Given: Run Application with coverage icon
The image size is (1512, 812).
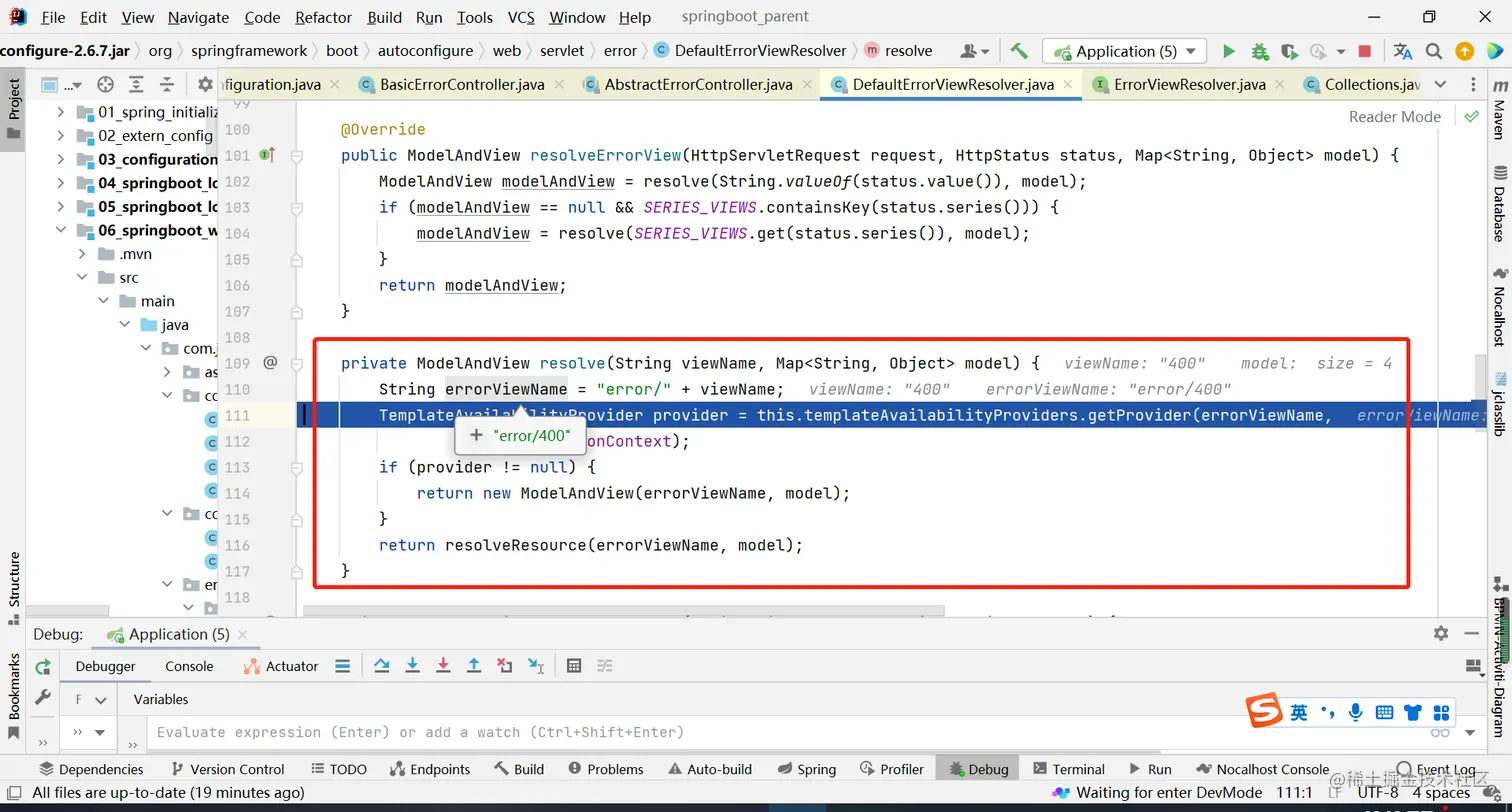Looking at the screenshot, I should tap(1289, 51).
